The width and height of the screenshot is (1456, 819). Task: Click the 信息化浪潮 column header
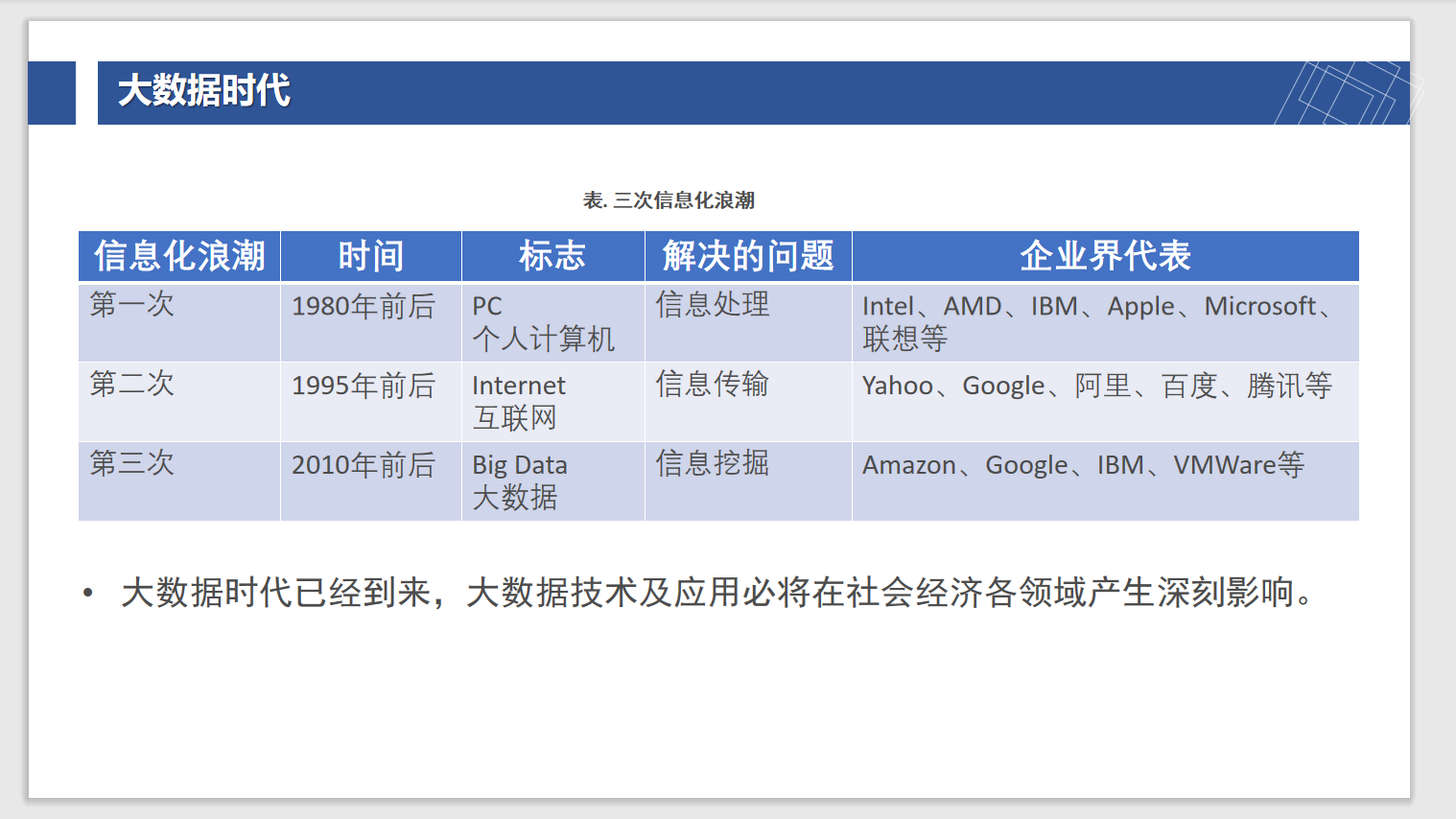point(179,256)
